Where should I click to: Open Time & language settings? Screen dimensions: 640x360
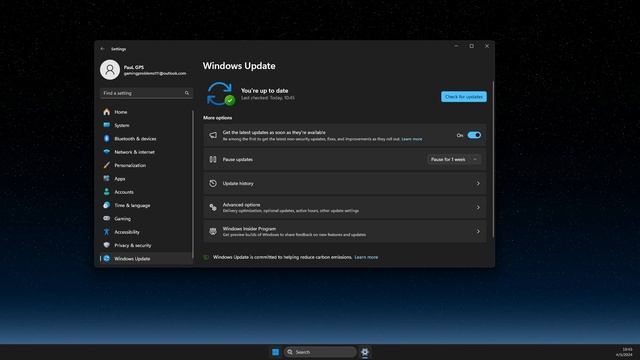(x=146, y=205)
